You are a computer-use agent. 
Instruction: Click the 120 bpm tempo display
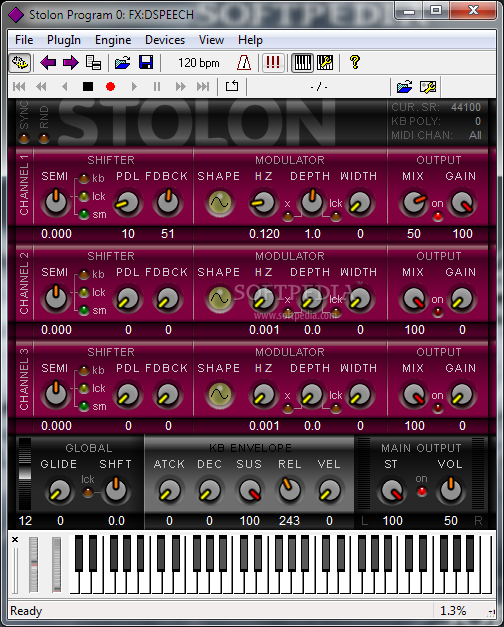pyautogui.click(x=199, y=63)
